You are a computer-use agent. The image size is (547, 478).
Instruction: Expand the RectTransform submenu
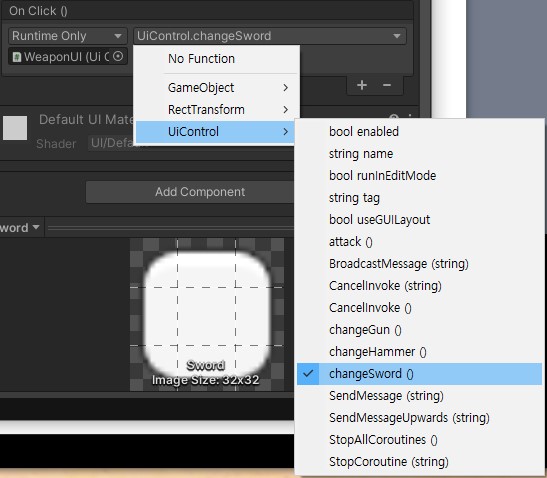pyautogui.click(x=216, y=110)
